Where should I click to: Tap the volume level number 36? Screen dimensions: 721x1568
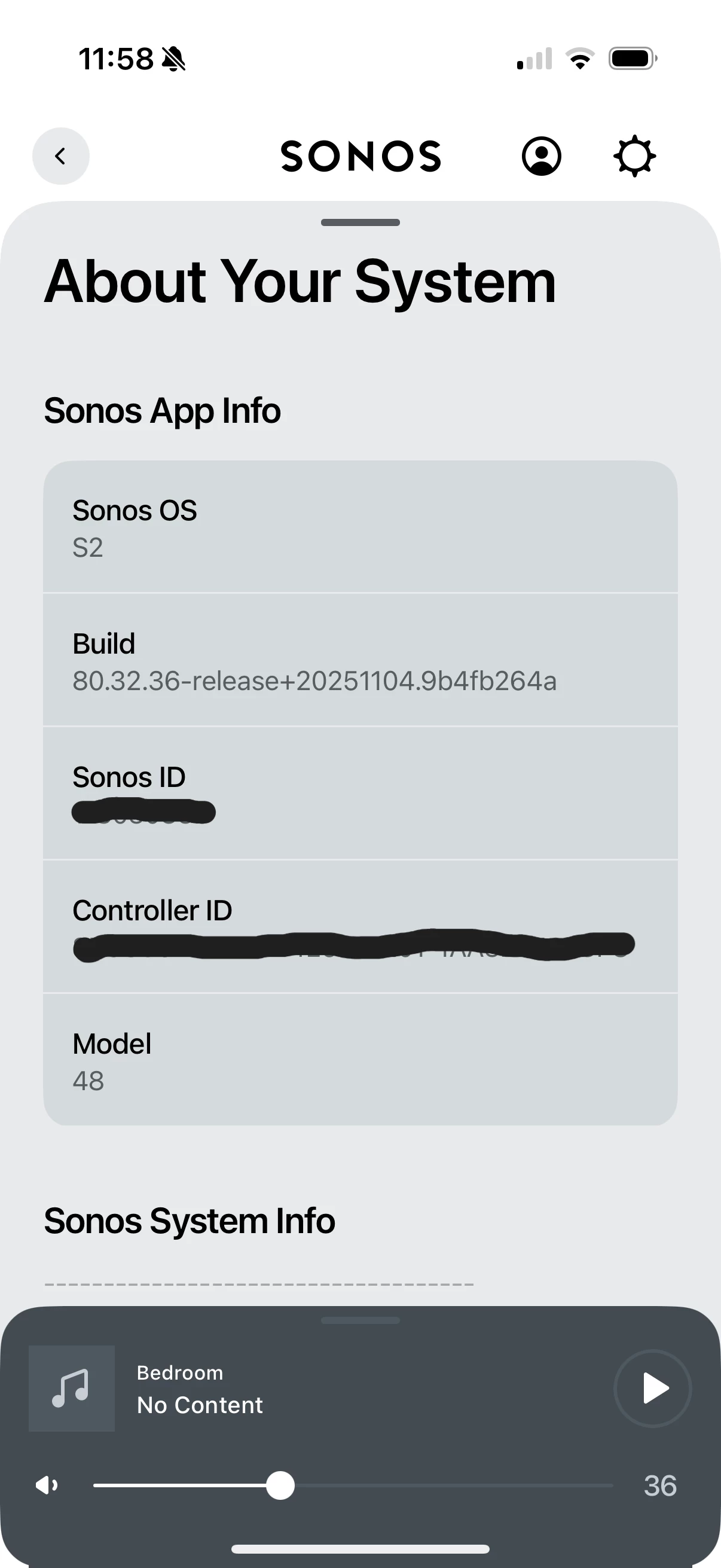tap(660, 1486)
